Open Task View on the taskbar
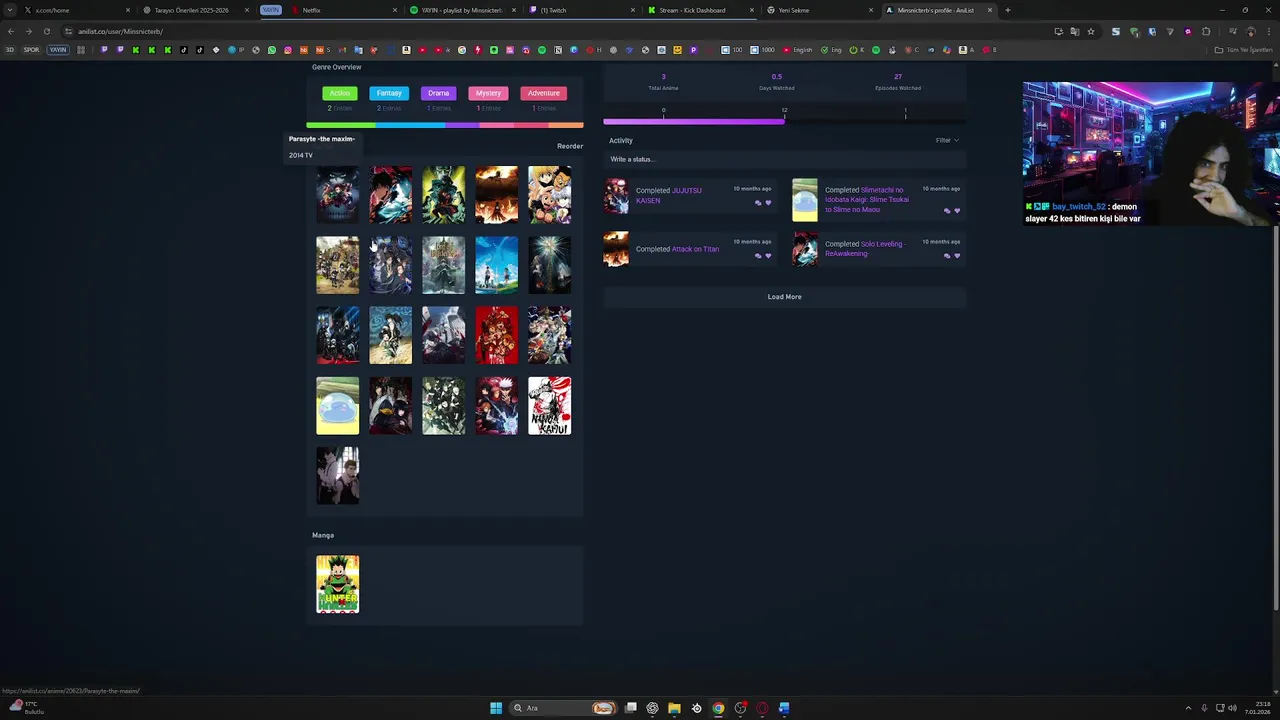The image size is (1280, 720). click(x=631, y=708)
